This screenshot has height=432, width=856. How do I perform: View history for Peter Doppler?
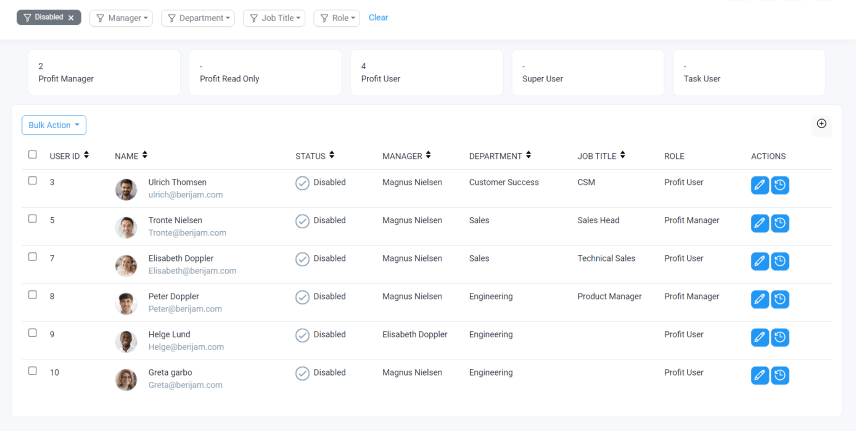click(x=780, y=300)
